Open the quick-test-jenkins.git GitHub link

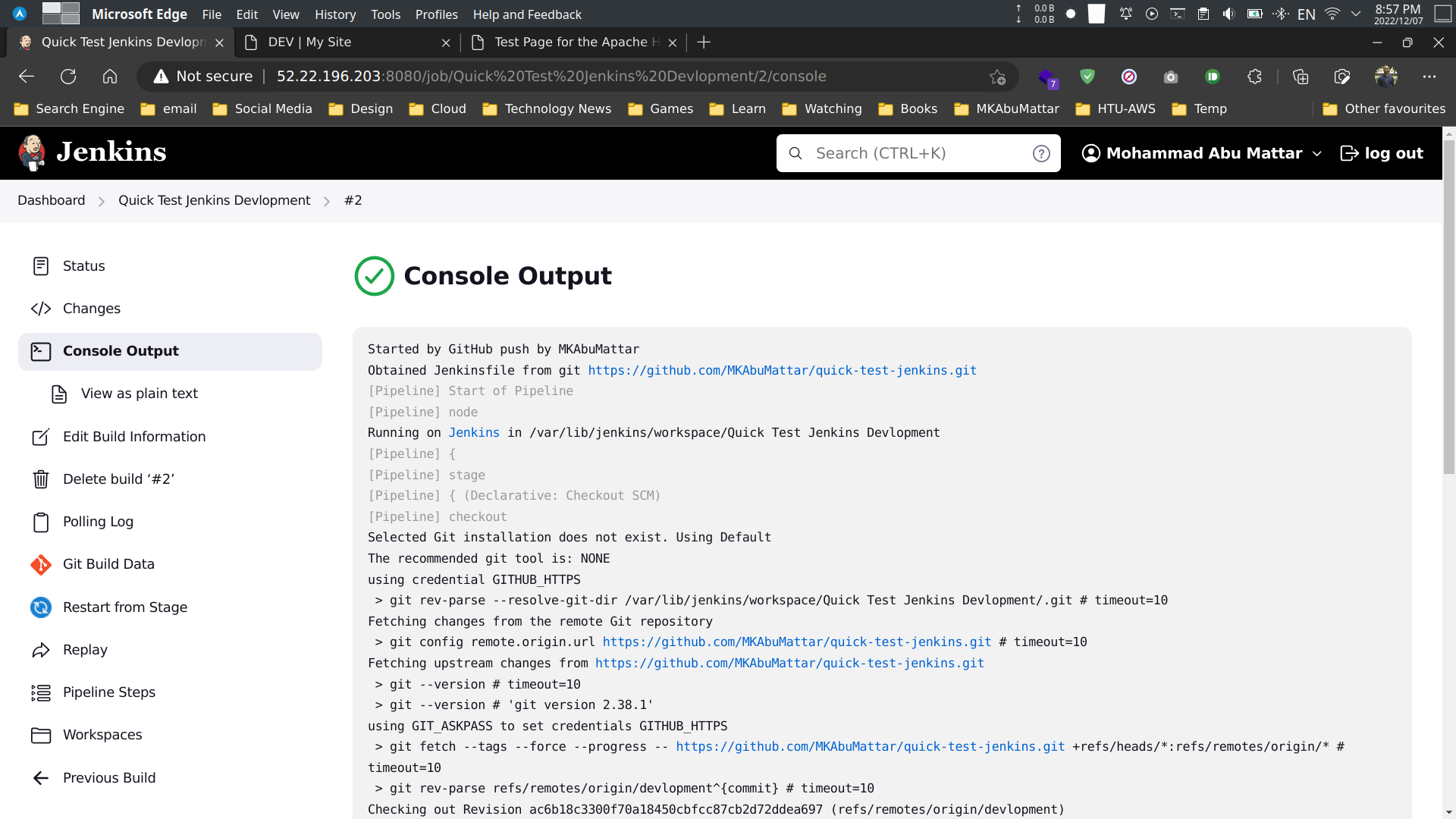click(x=782, y=370)
